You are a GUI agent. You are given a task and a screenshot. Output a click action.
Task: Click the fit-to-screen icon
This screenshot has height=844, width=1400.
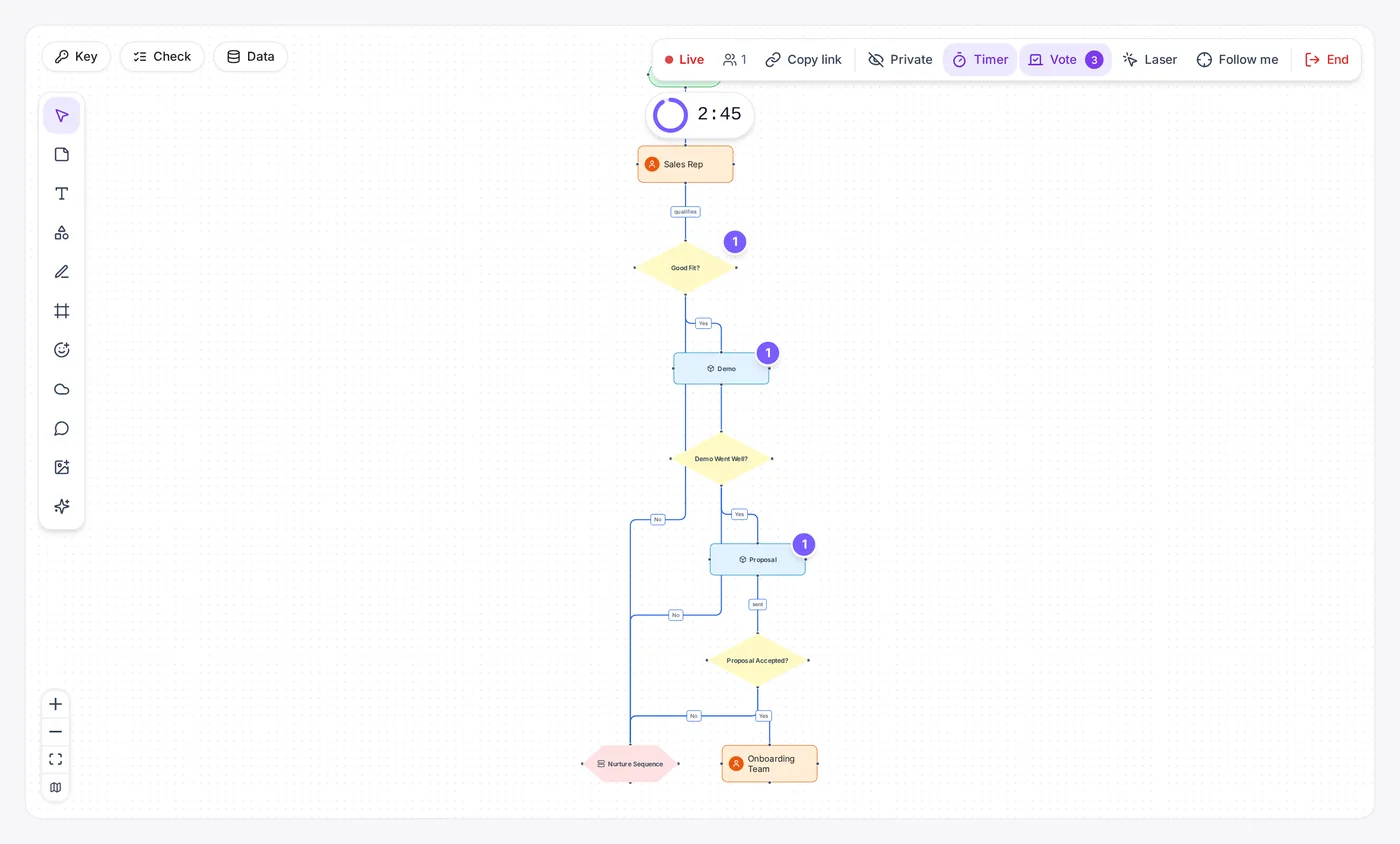pyautogui.click(x=56, y=760)
